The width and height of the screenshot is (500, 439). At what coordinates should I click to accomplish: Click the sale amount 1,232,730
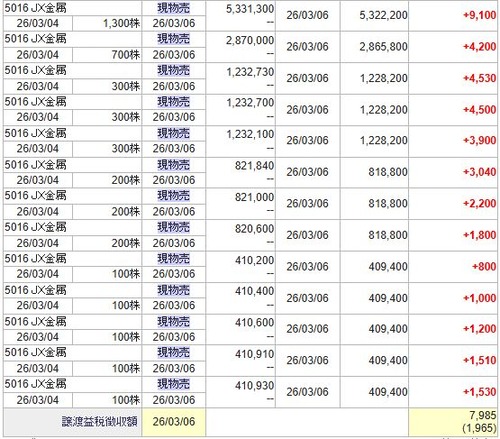pyautogui.click(x=250, y=72)
